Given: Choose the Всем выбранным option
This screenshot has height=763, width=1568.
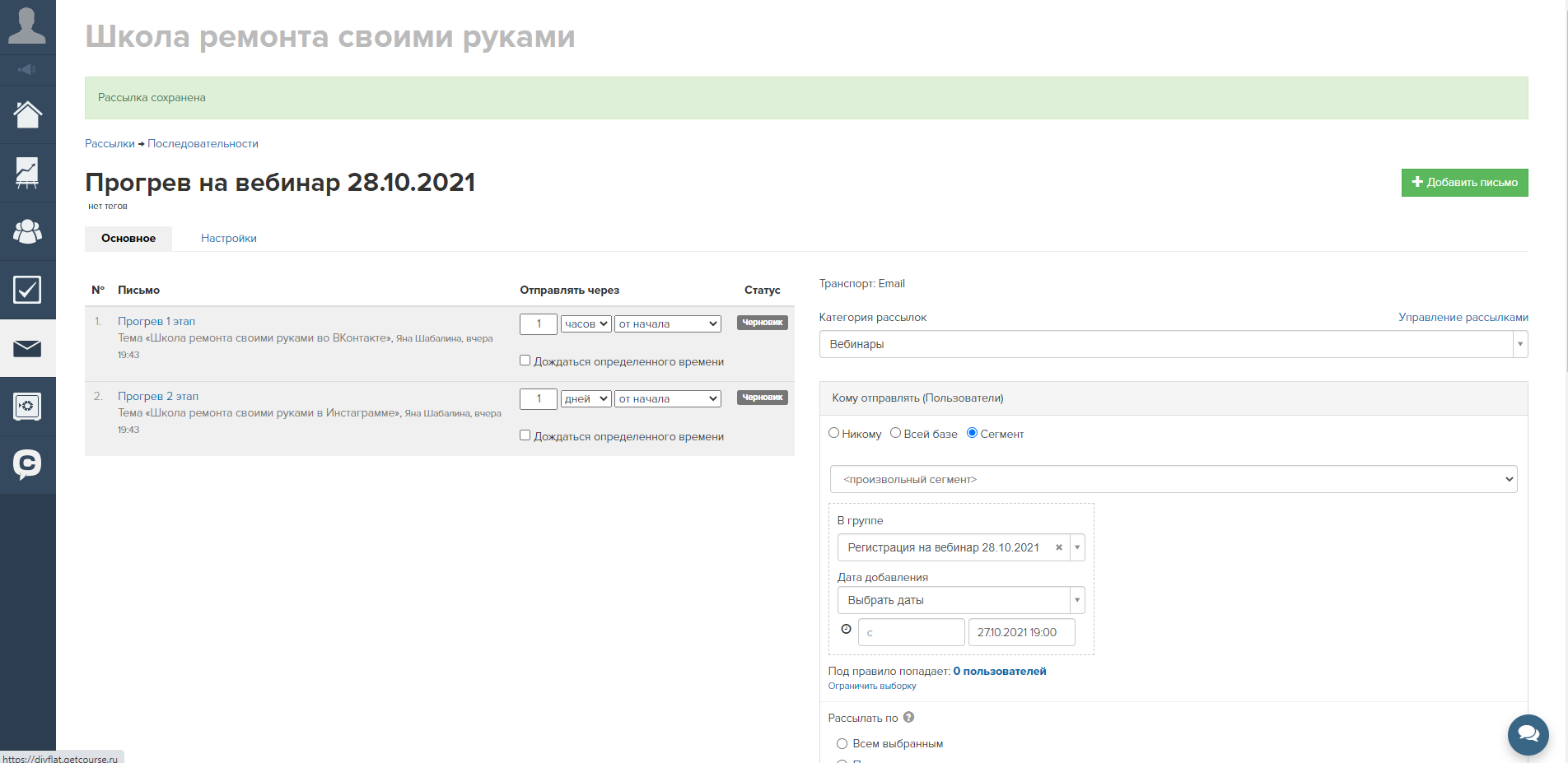Looking at the screenshot, I should click(x=842, y=743).
